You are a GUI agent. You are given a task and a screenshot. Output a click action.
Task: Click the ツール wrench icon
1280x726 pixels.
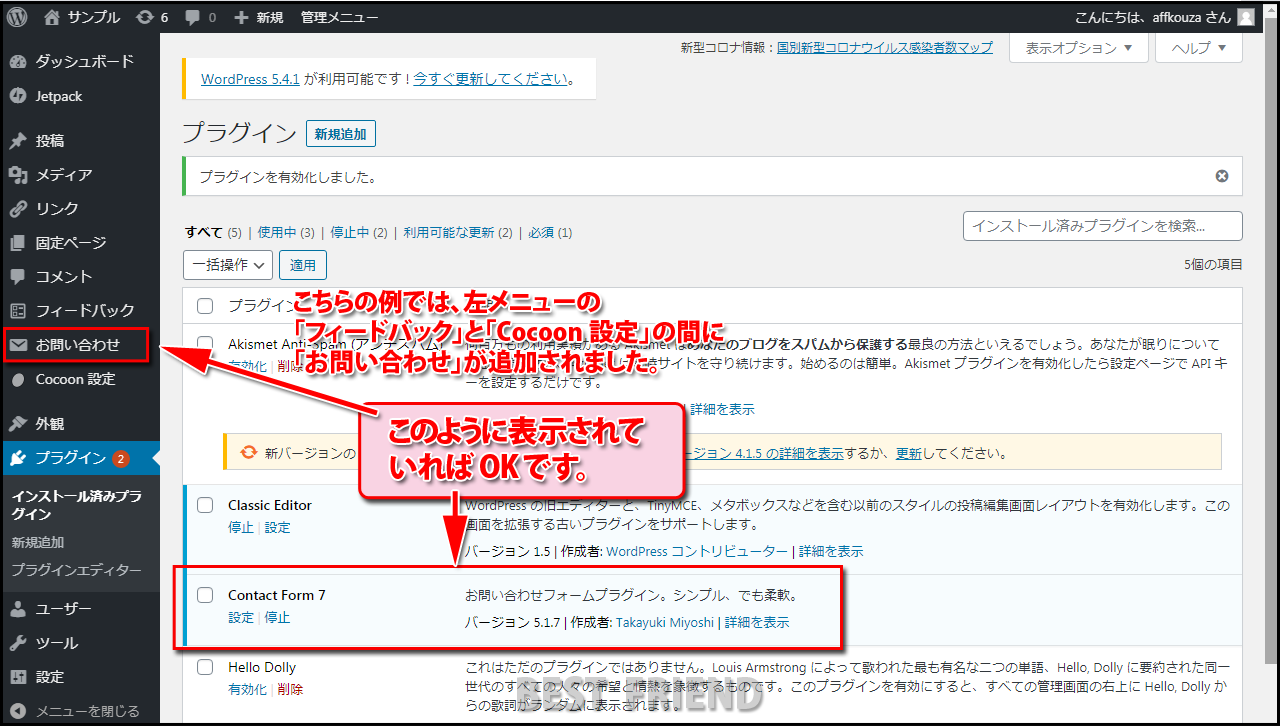click(18, 643)
